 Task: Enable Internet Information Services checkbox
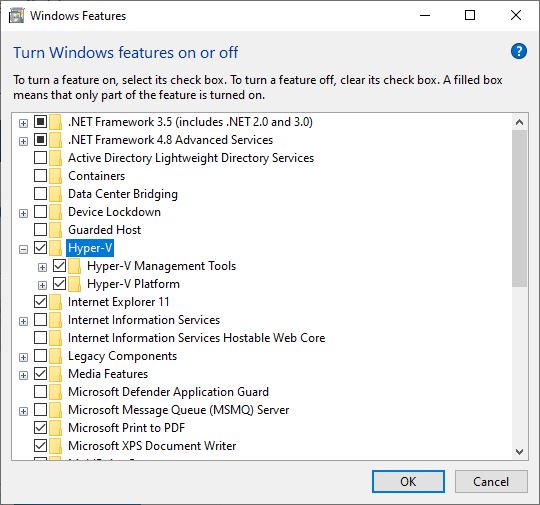[x=41, y=320]
